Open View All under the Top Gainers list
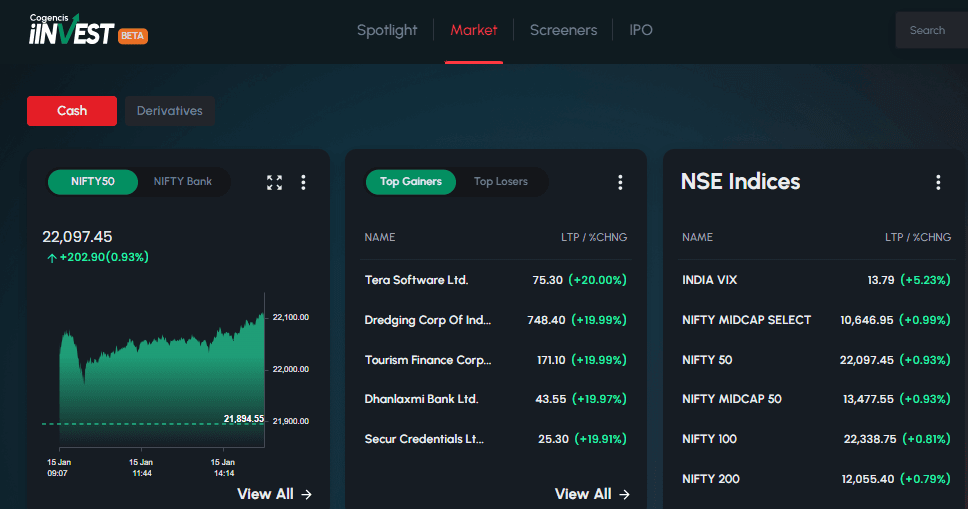This screenshot has width=968, height=509. [x=592, y=494]
